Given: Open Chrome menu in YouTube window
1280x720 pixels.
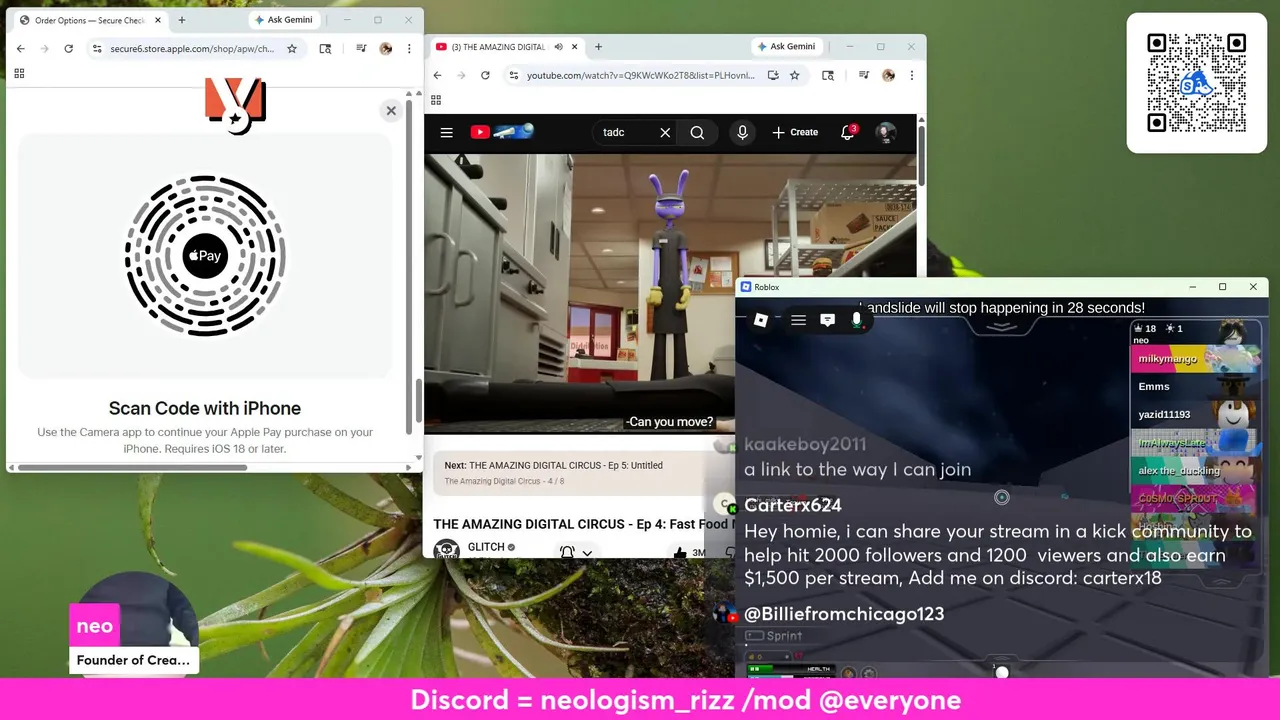Looking at the screenshot, I should point(911,75).
